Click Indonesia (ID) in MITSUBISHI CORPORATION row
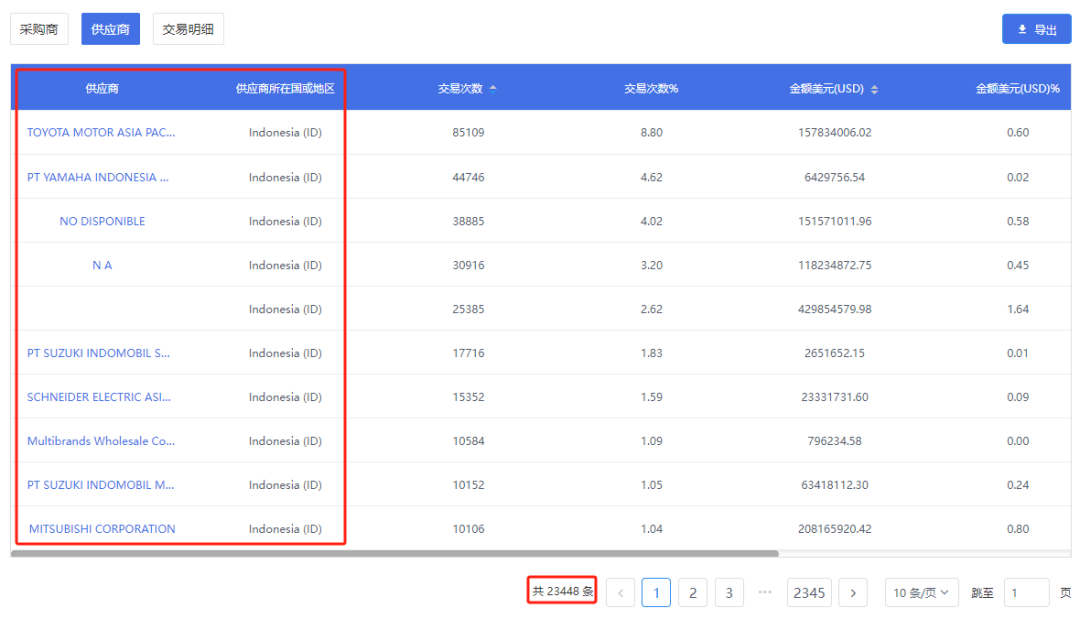 [x=285, y=529]
